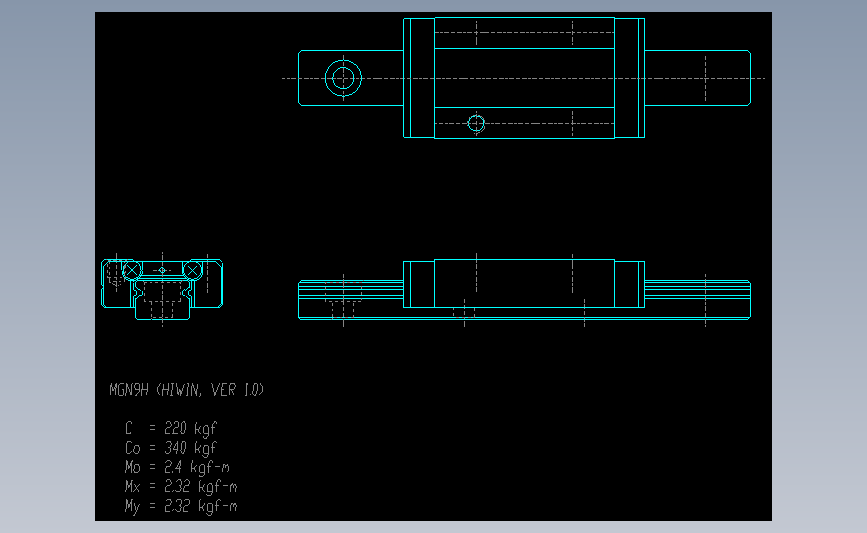Select the text line 'Co = 340 kgf'
Screen dimensions: 867x533
coord(171,448)
